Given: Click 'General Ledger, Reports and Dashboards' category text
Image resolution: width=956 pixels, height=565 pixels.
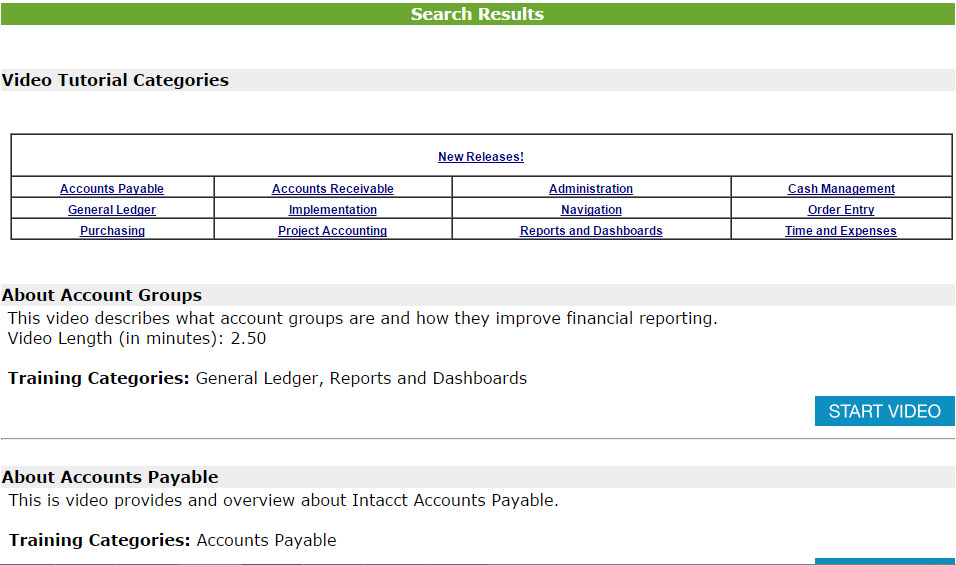Looking at the screenshot, I should click(361, 378).
